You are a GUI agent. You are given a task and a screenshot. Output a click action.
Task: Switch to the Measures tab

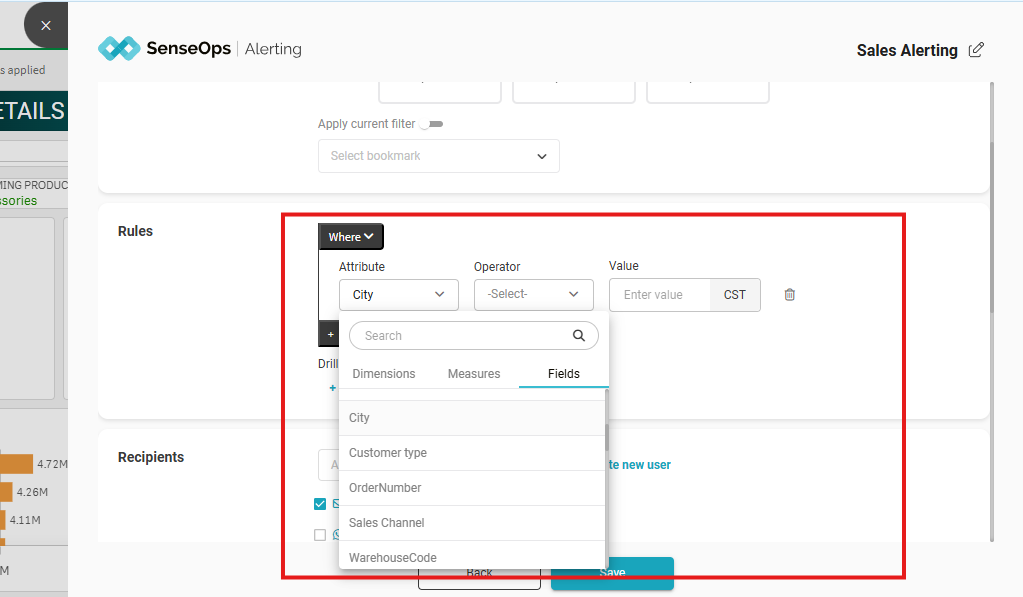click(x=473, y=374)
